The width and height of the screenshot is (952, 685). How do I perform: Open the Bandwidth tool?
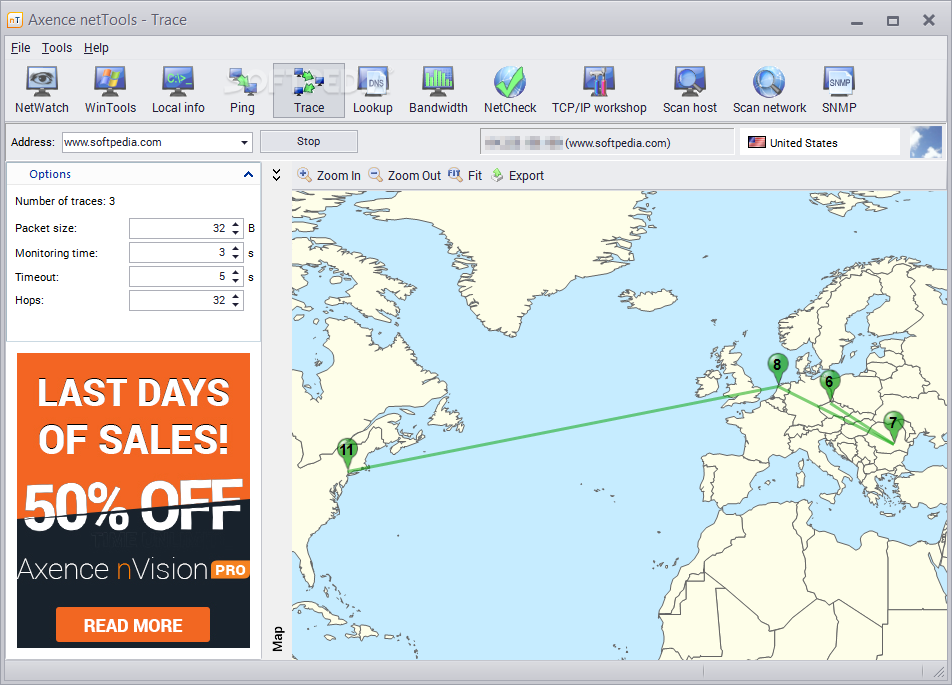pyautogui.click(x=438, y=90)
